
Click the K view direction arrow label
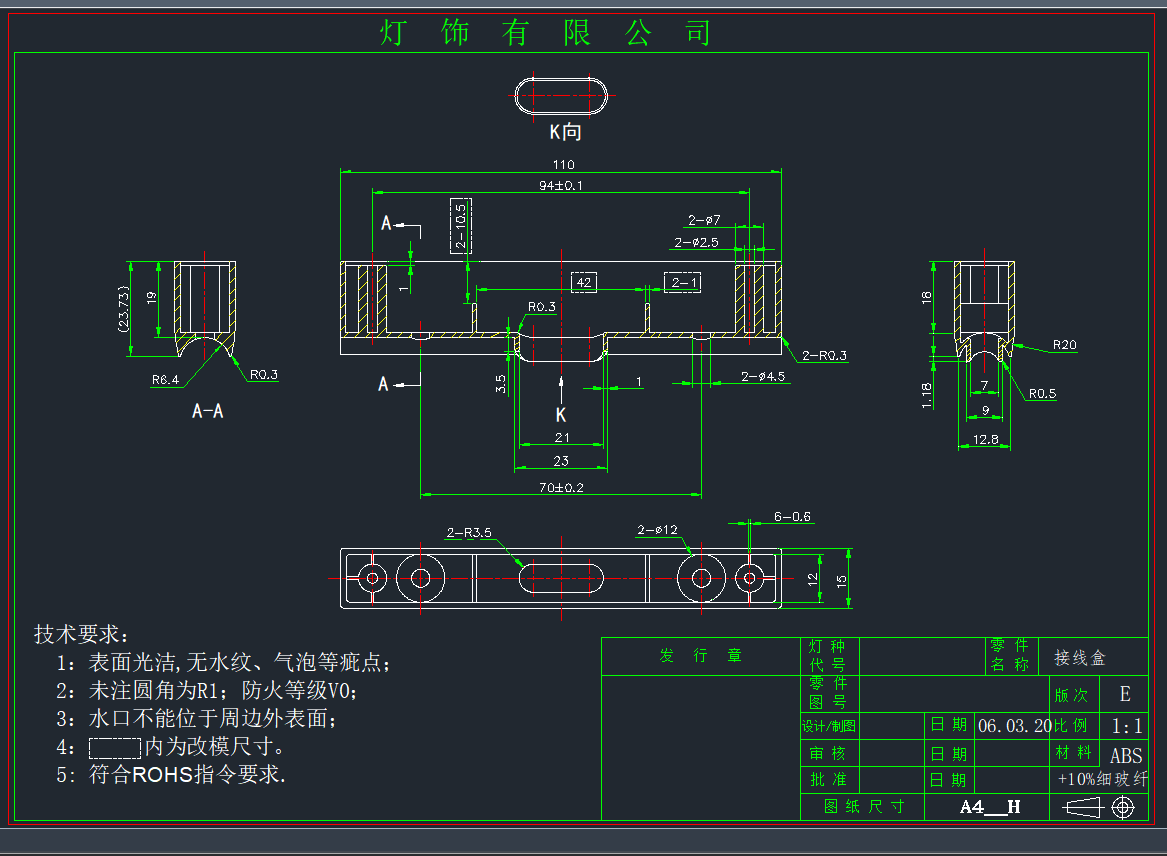pos(560,414)
